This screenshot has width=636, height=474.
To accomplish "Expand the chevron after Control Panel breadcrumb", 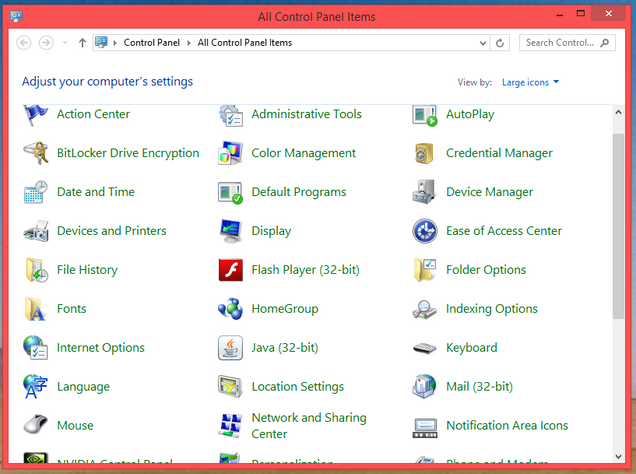I will [x=189, y=43].
